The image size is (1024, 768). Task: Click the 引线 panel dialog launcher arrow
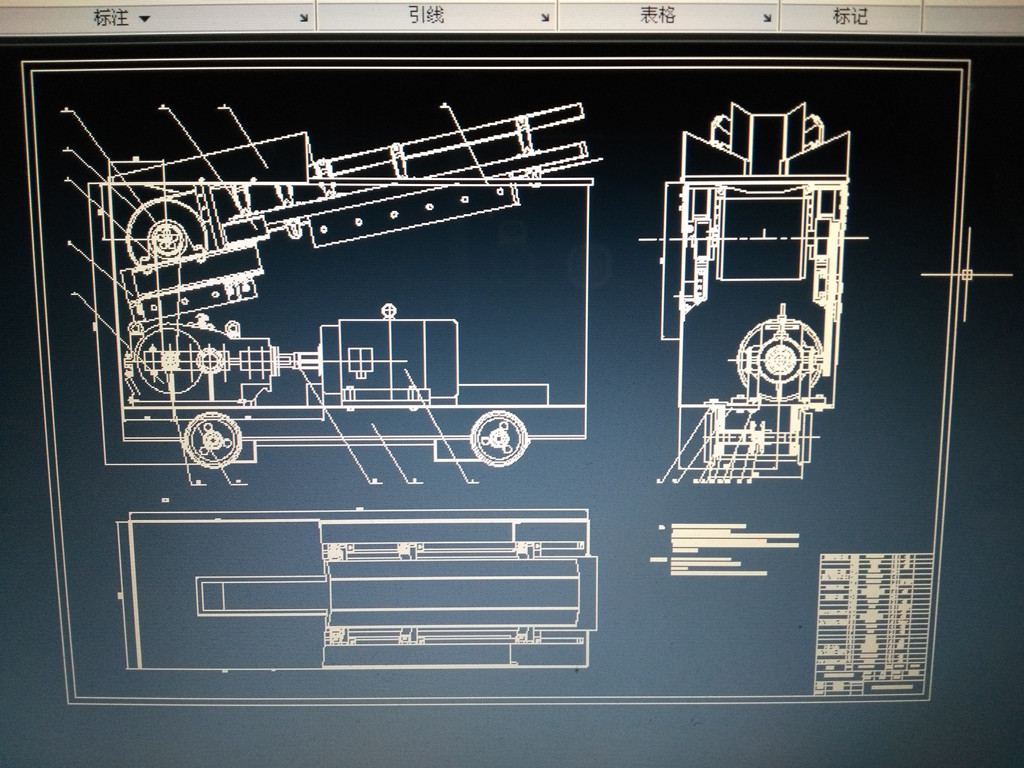point(545,17)
